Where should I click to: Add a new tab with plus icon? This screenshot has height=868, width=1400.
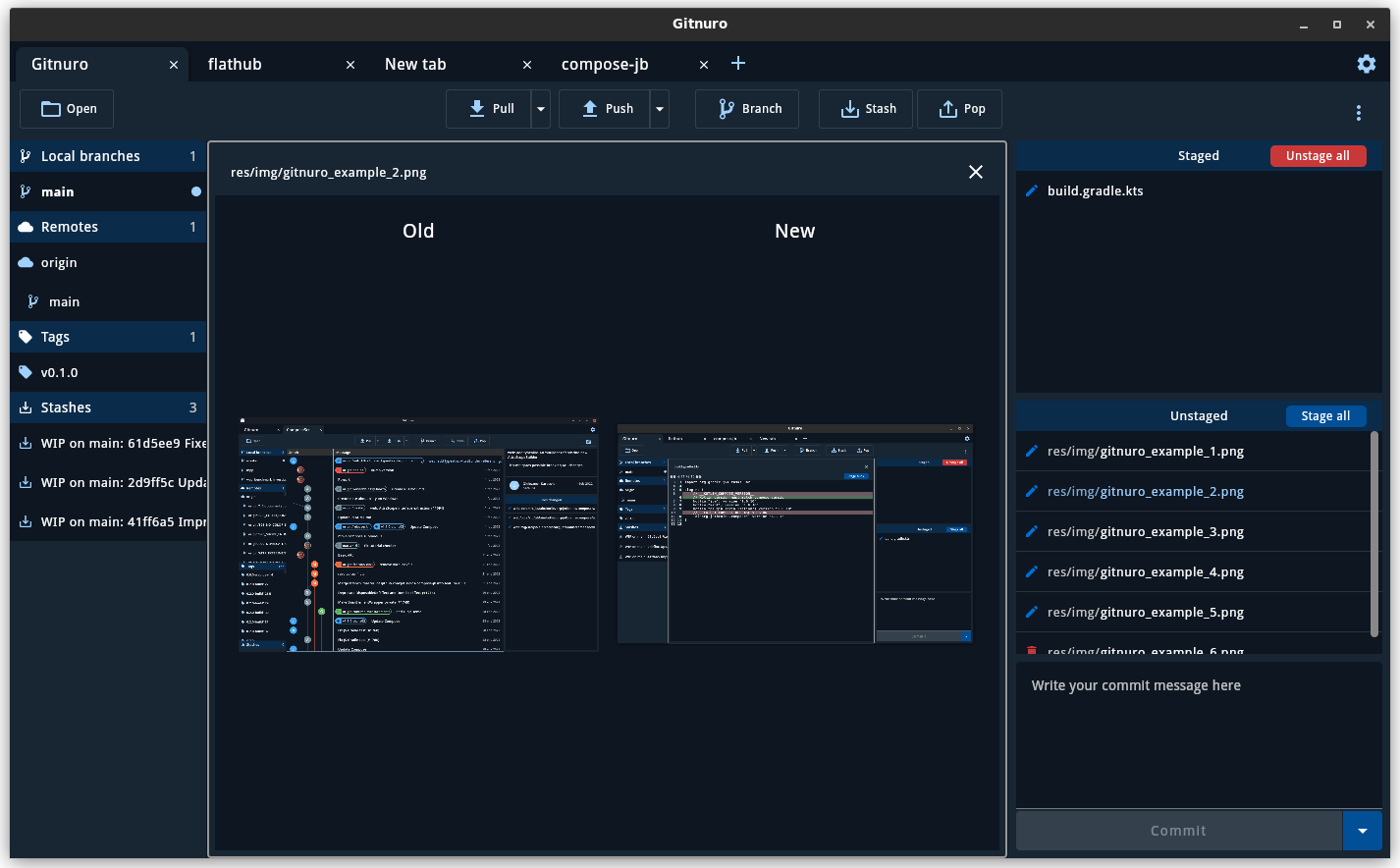click(738, 64)
